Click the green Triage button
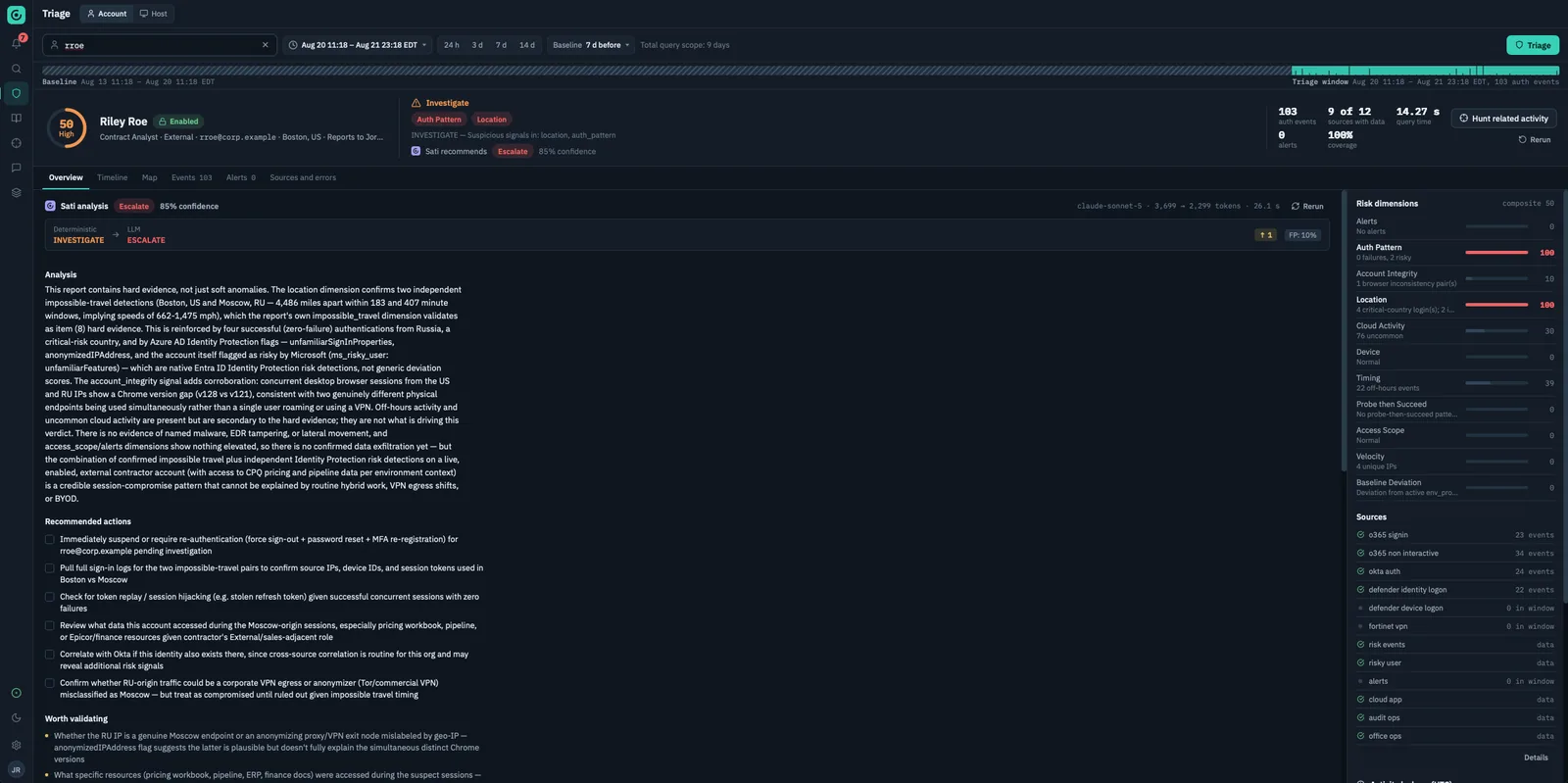 coord(1532,45)
